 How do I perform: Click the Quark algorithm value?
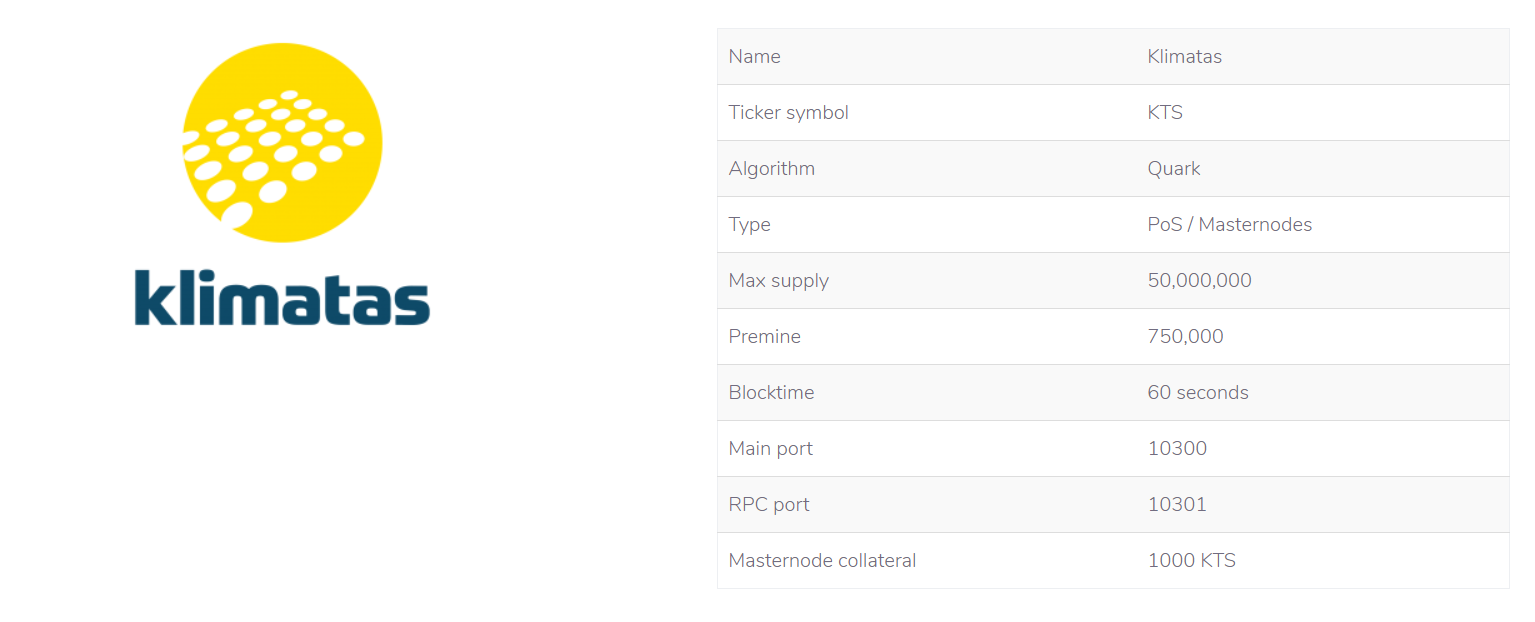[1174, 169]
